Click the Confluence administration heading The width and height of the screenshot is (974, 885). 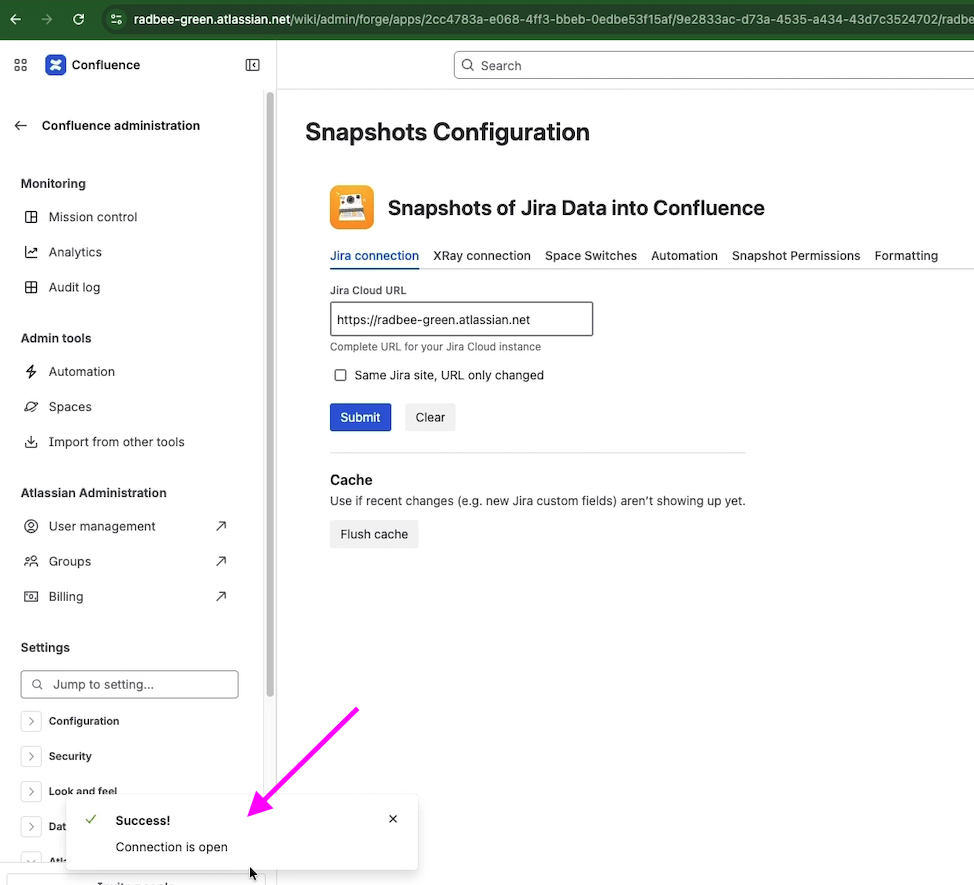121,125
